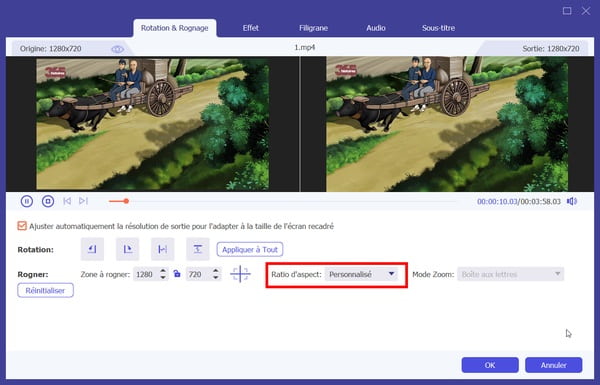Jump to previous frame
600x385 pixels.
(67, 201)
